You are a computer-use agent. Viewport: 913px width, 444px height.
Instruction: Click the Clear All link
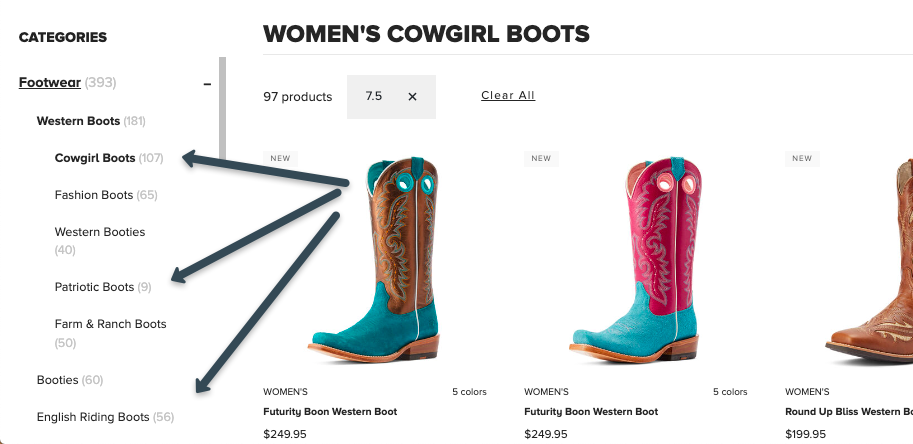tap(508, 96)
